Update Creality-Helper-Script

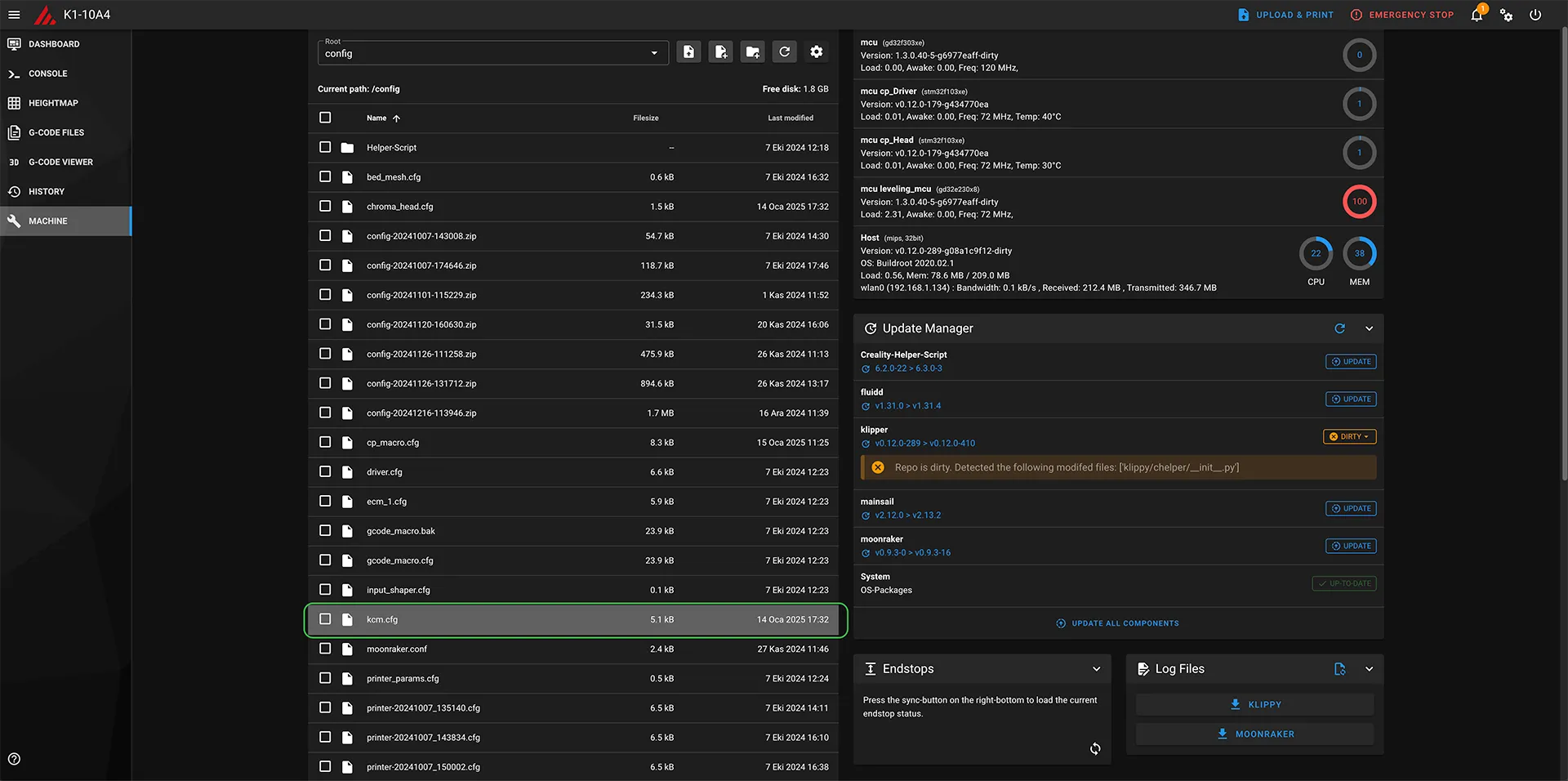click(1350, 362)
